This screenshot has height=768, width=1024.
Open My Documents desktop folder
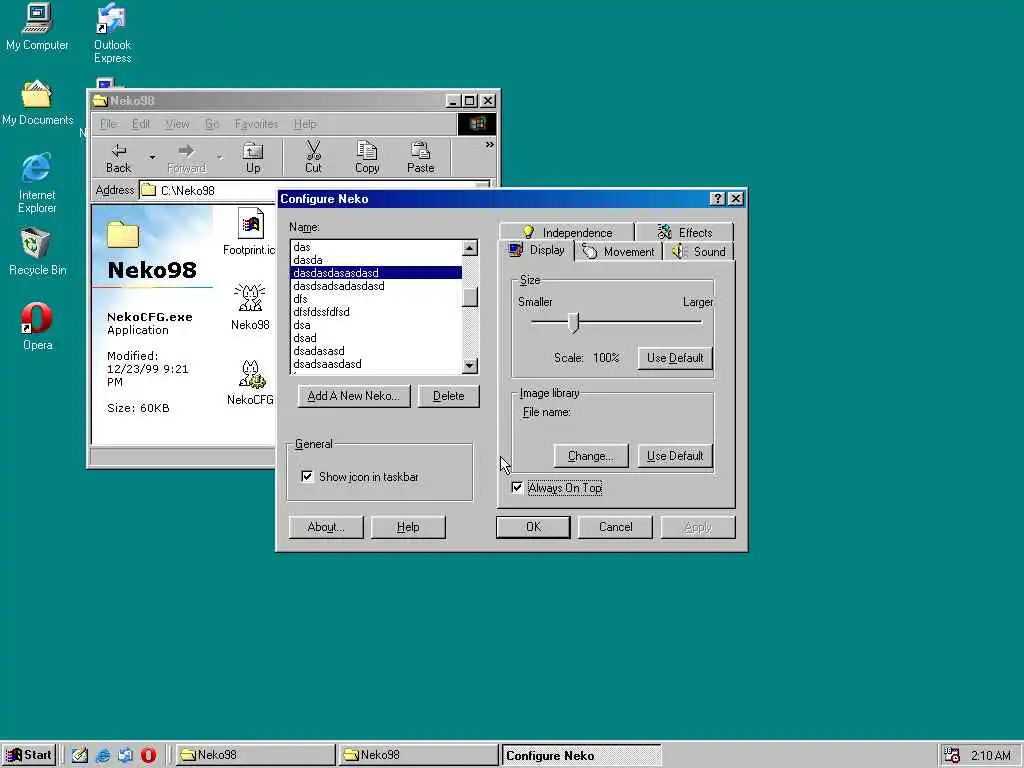[x=37, y=103]
